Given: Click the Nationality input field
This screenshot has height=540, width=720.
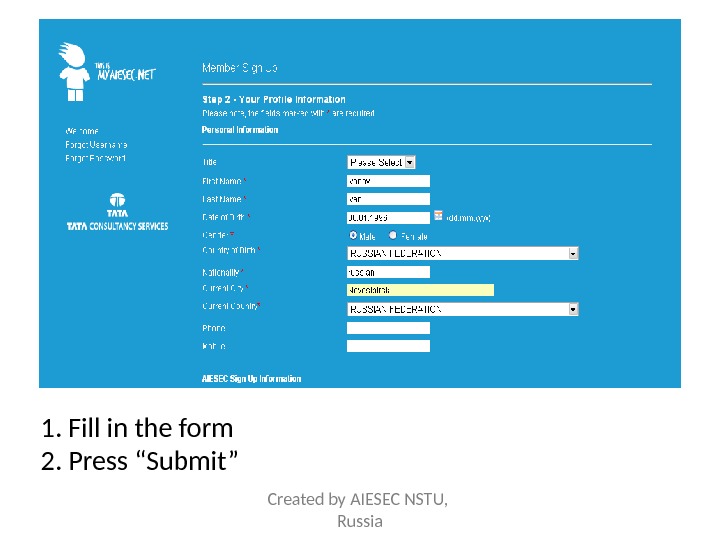Looking at the screenshot, I should (388, 272).
